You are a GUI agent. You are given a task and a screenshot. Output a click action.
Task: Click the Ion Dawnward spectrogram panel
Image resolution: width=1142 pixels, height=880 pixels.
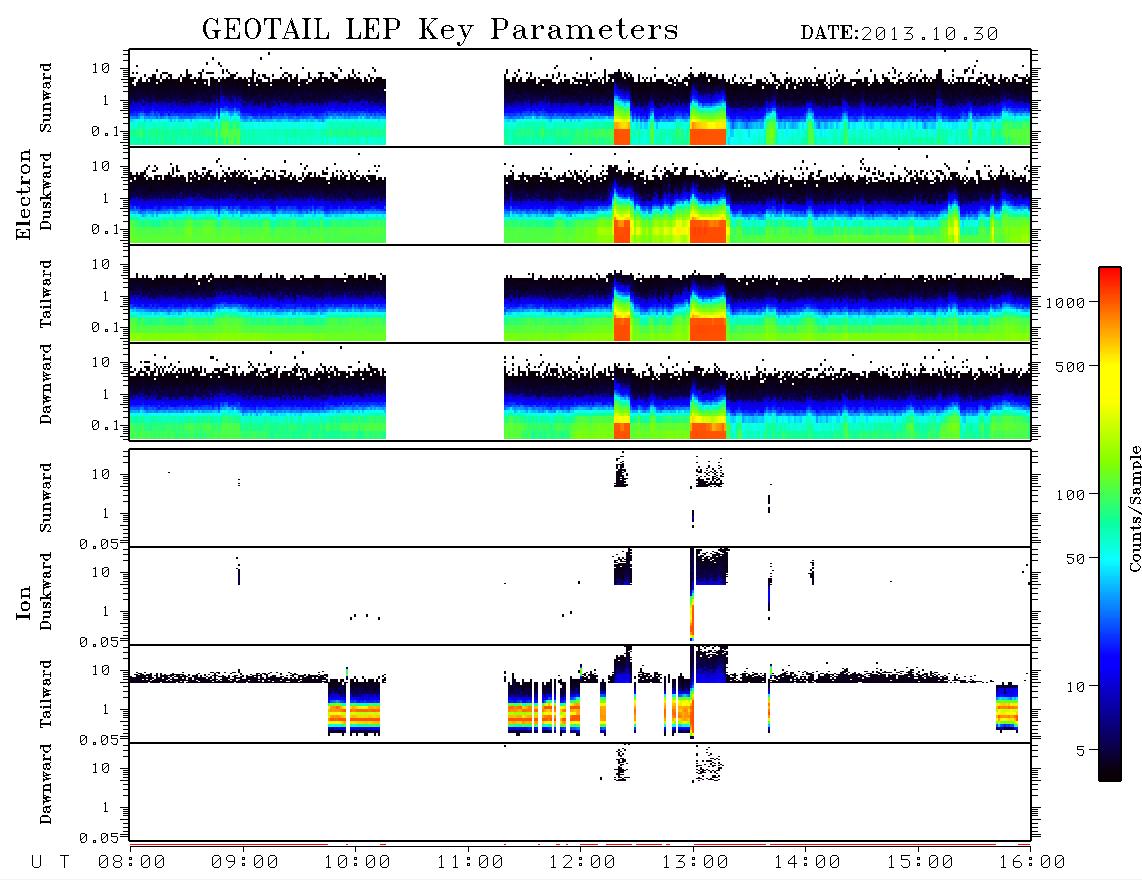580,791
